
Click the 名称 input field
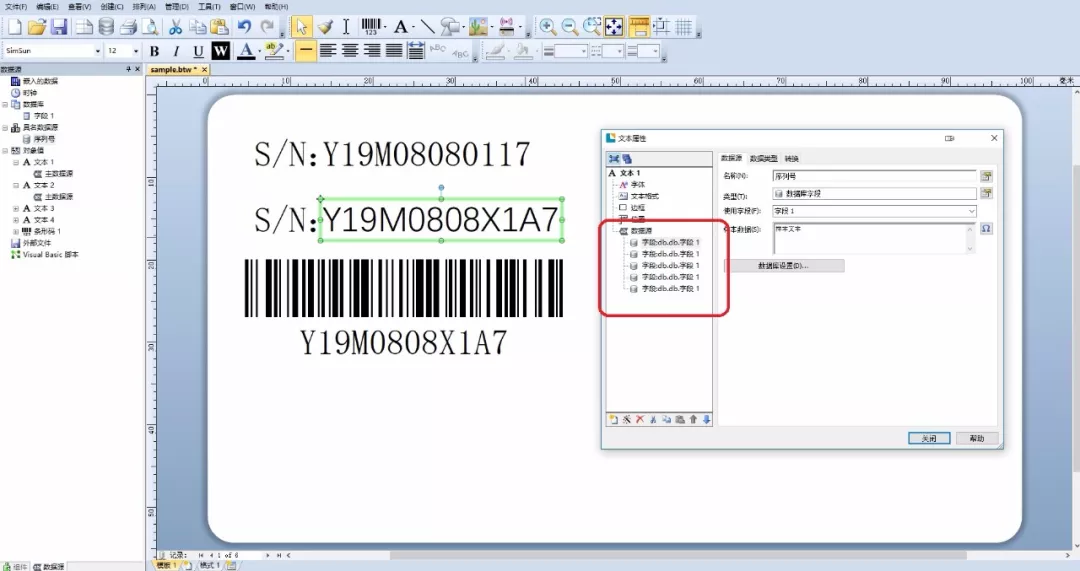pos(873,176)
